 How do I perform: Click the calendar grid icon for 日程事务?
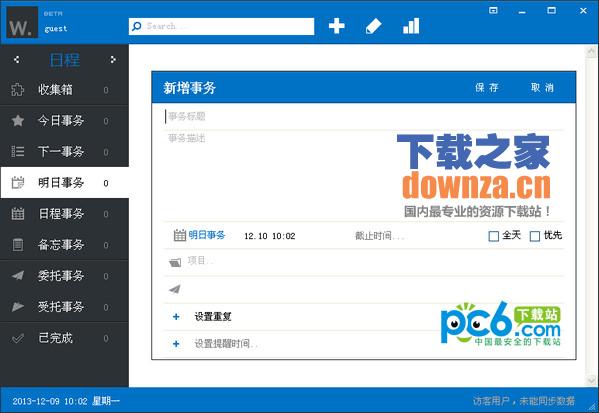(18, 214)
